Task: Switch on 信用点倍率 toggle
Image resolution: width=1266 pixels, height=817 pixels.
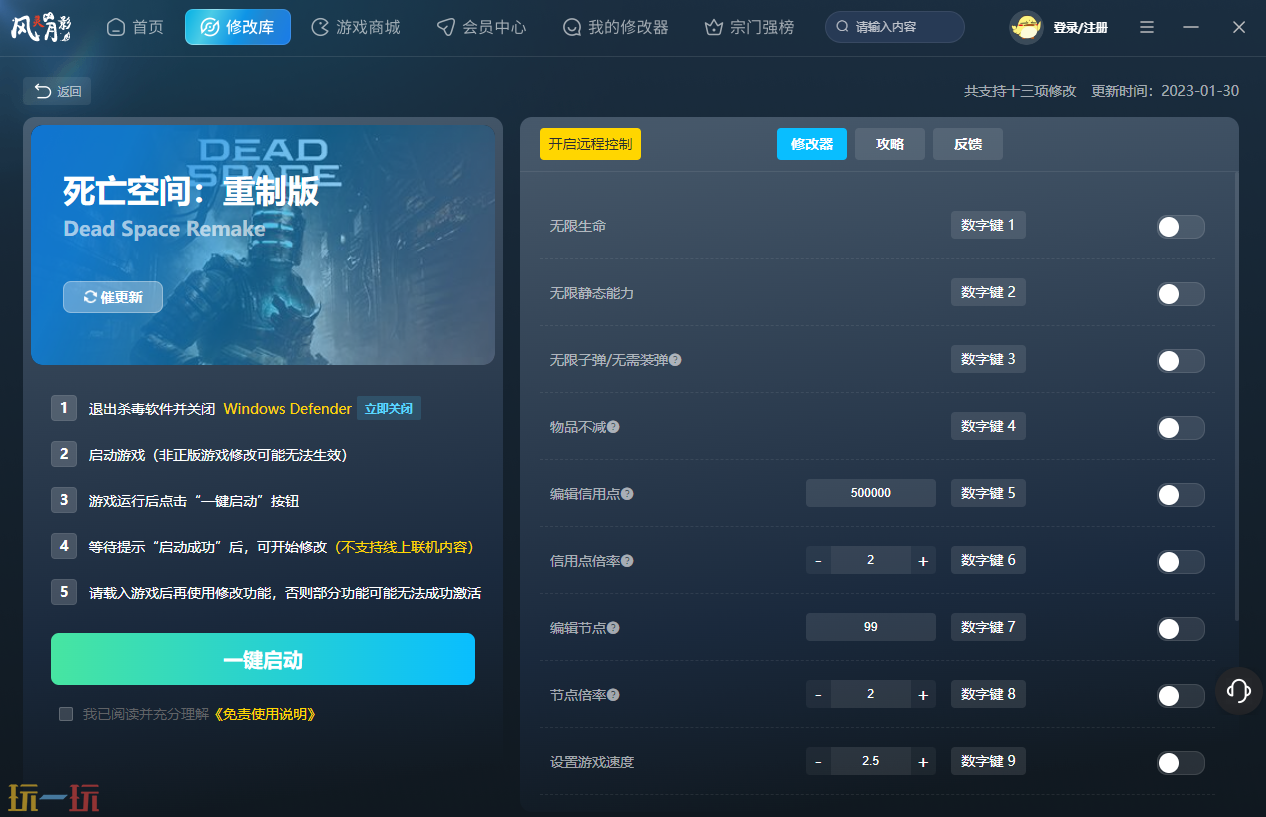Action: (1180, 562)
